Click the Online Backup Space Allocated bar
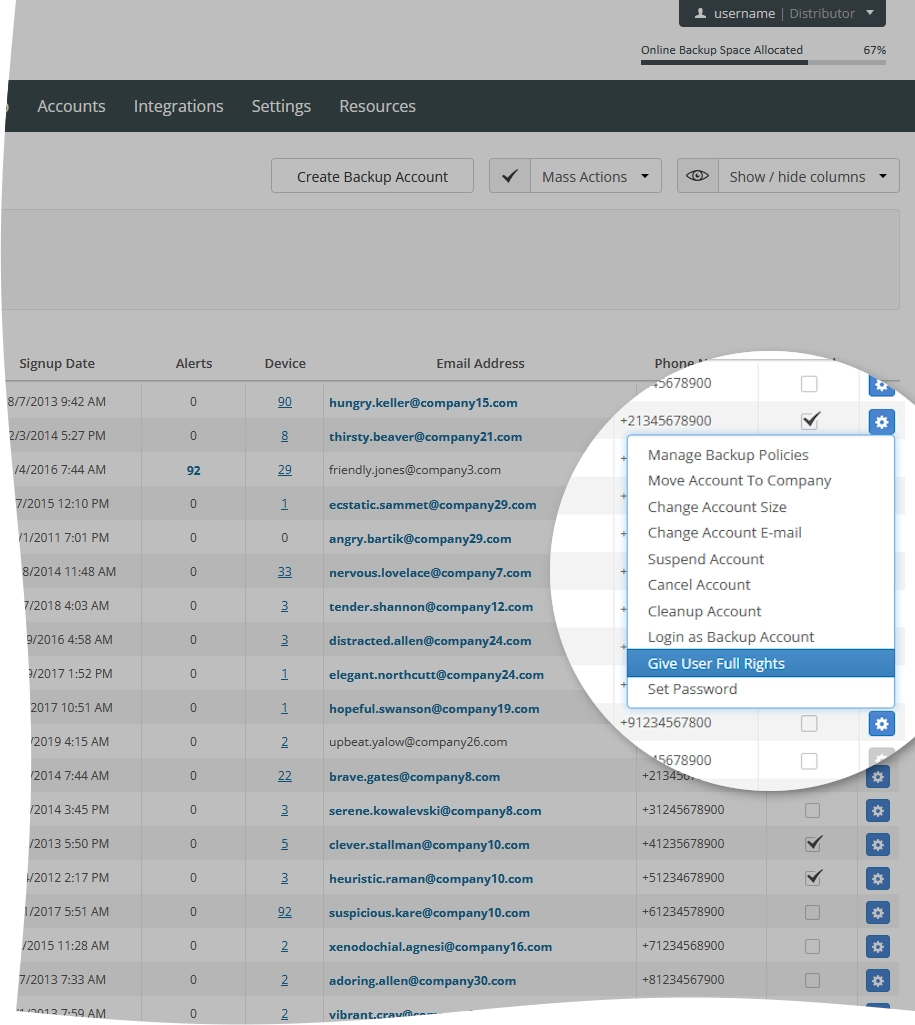This screenshot has height=1025, width=915. 763,62
